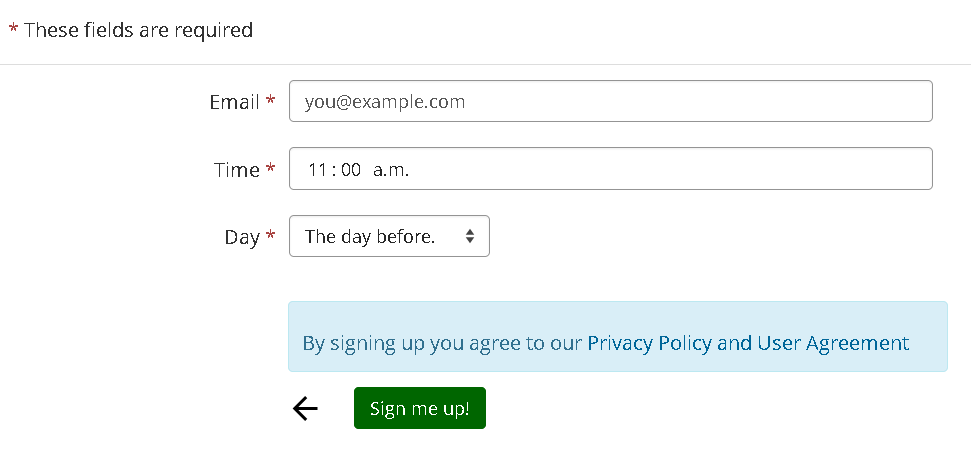Viewport: 971px width, 454px height.
Task: Click the Email field label
Action: coord(234,102)
